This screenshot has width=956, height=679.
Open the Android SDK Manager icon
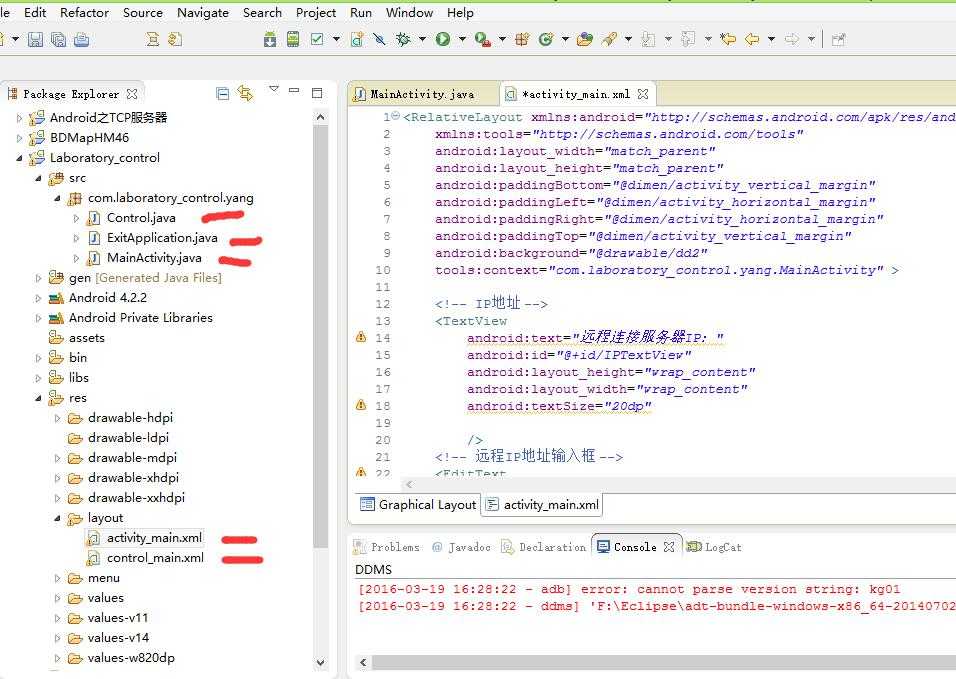pos(270,40)
